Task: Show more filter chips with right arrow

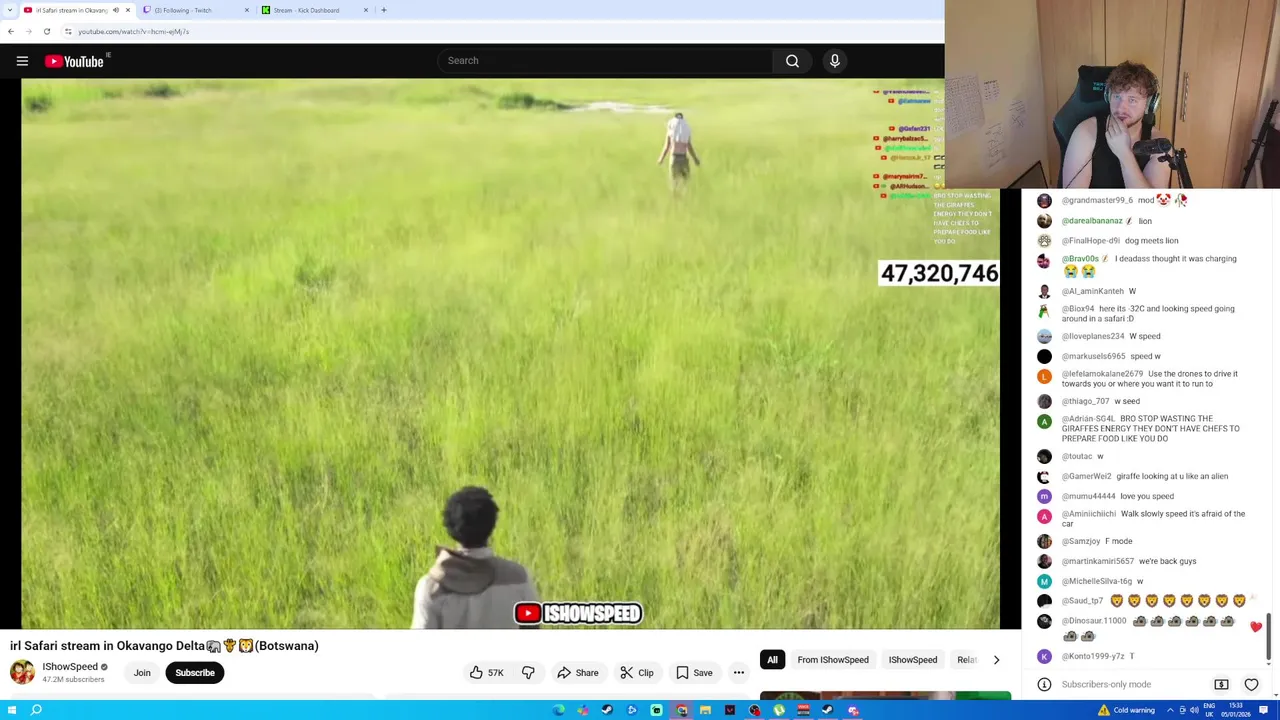Action: pyautogui.click(x=996, y=660)
